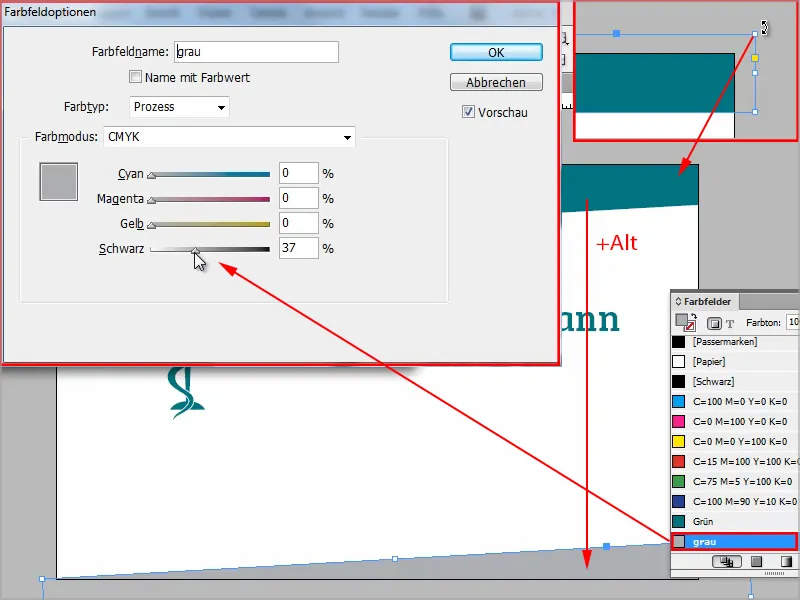Open the Farbmodus dropdown showing CMYK
Image resolution: width=800 pixels, height=600 pixels.
(x=229, y=137)
